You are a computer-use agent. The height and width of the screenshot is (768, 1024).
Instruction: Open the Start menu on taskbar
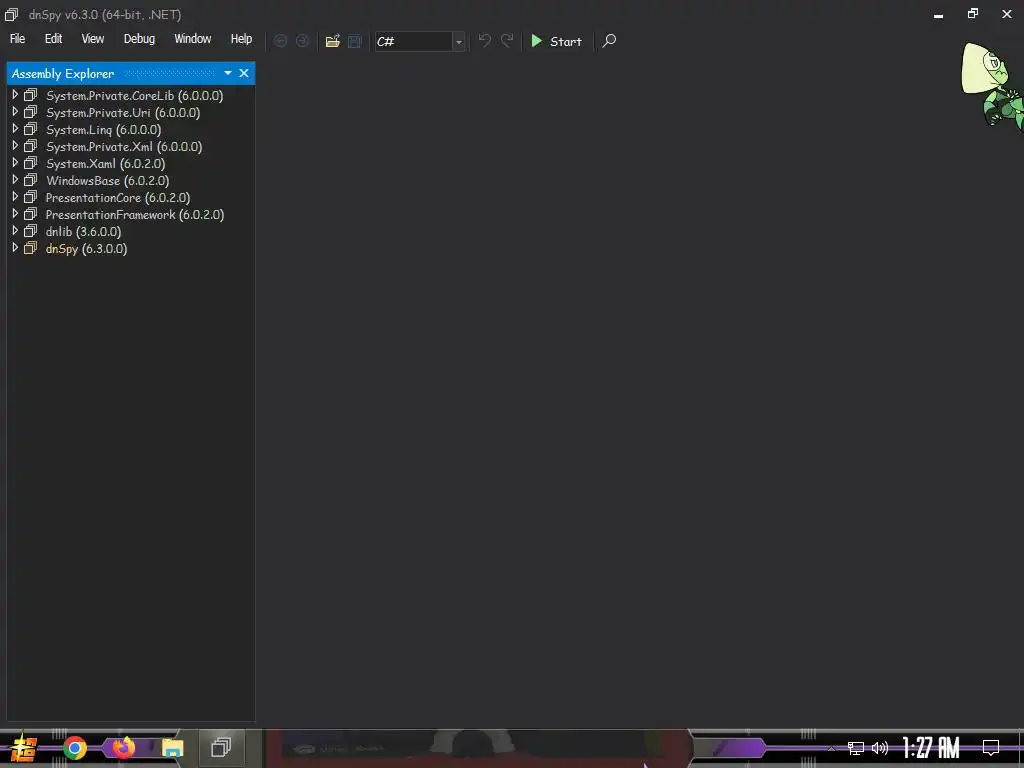[x=24, y=748]
